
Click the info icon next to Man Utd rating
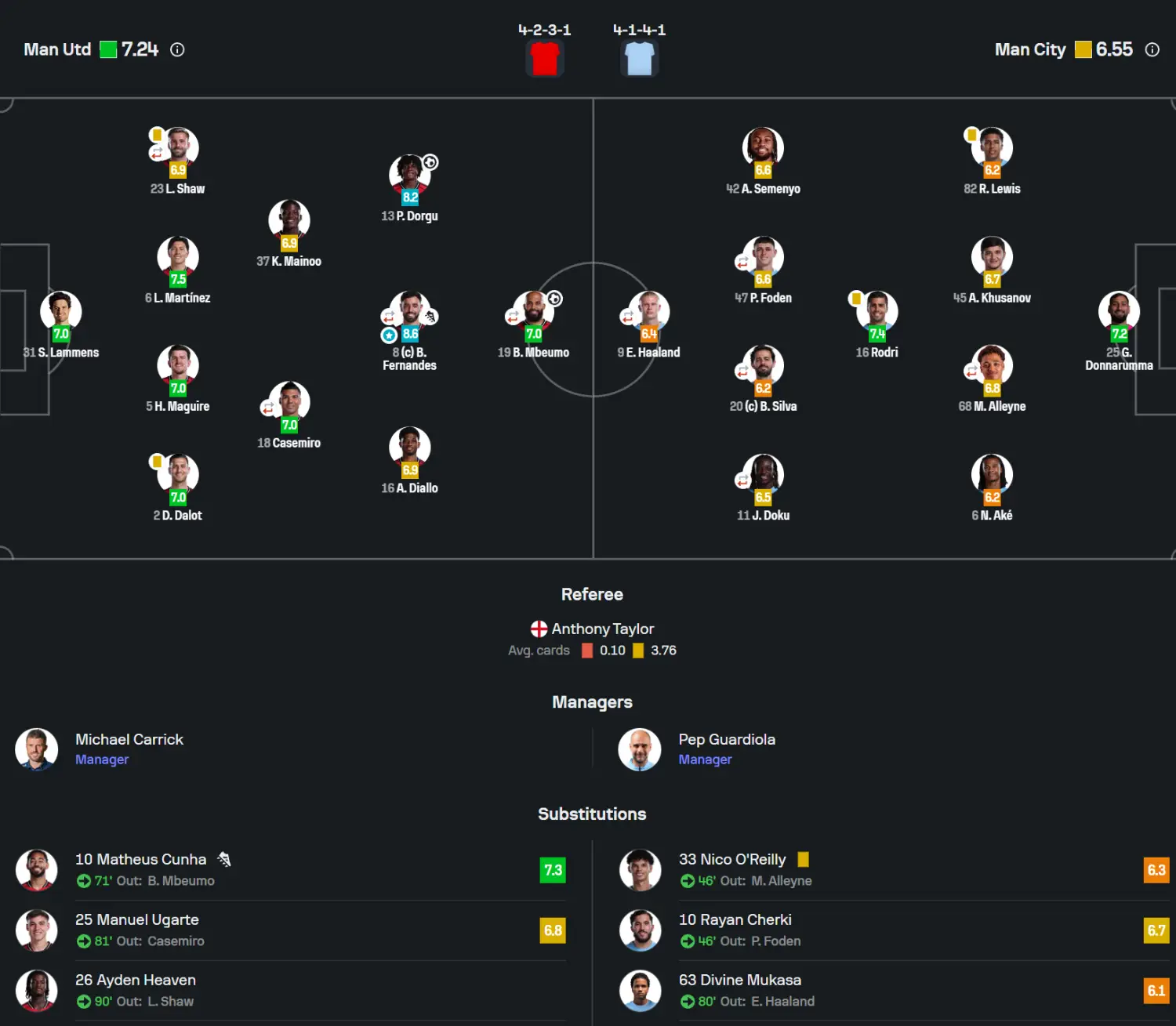(178, 50)
